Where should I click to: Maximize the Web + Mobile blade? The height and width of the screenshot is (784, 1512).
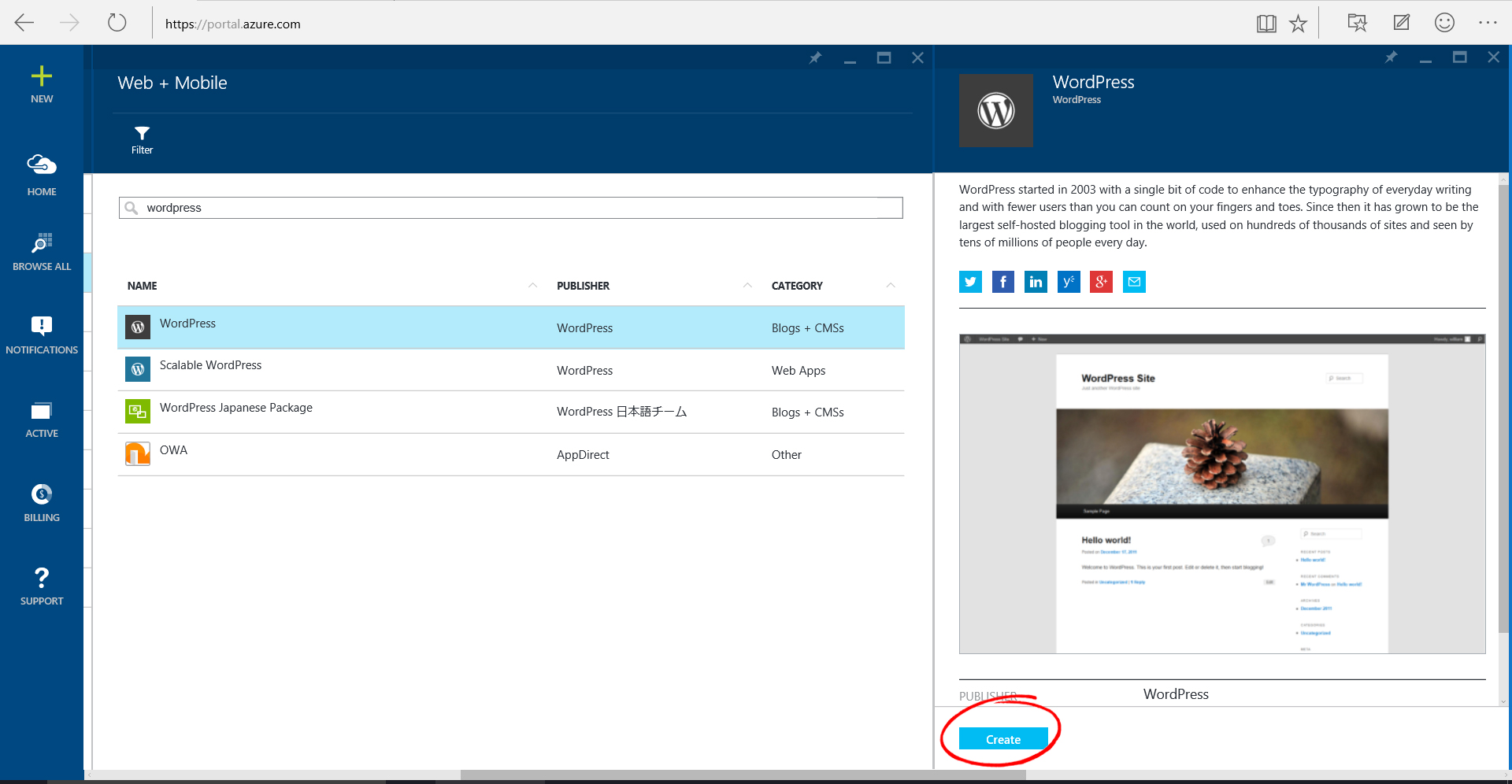click(x=884, y=57)
